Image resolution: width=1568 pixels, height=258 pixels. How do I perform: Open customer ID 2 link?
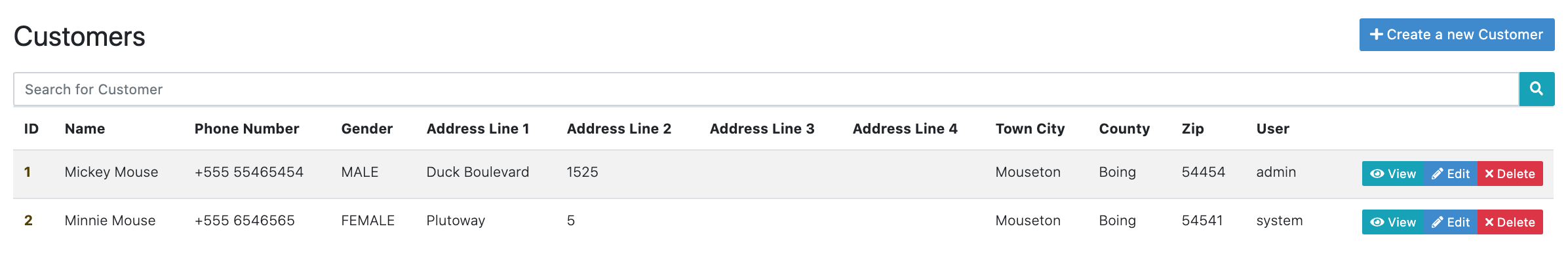point(28,220)
